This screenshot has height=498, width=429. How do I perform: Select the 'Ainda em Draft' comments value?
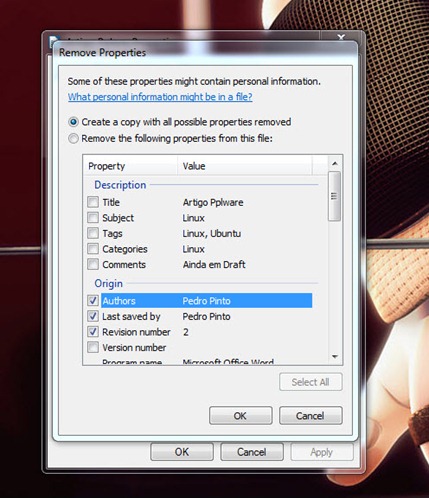[214, 265]
